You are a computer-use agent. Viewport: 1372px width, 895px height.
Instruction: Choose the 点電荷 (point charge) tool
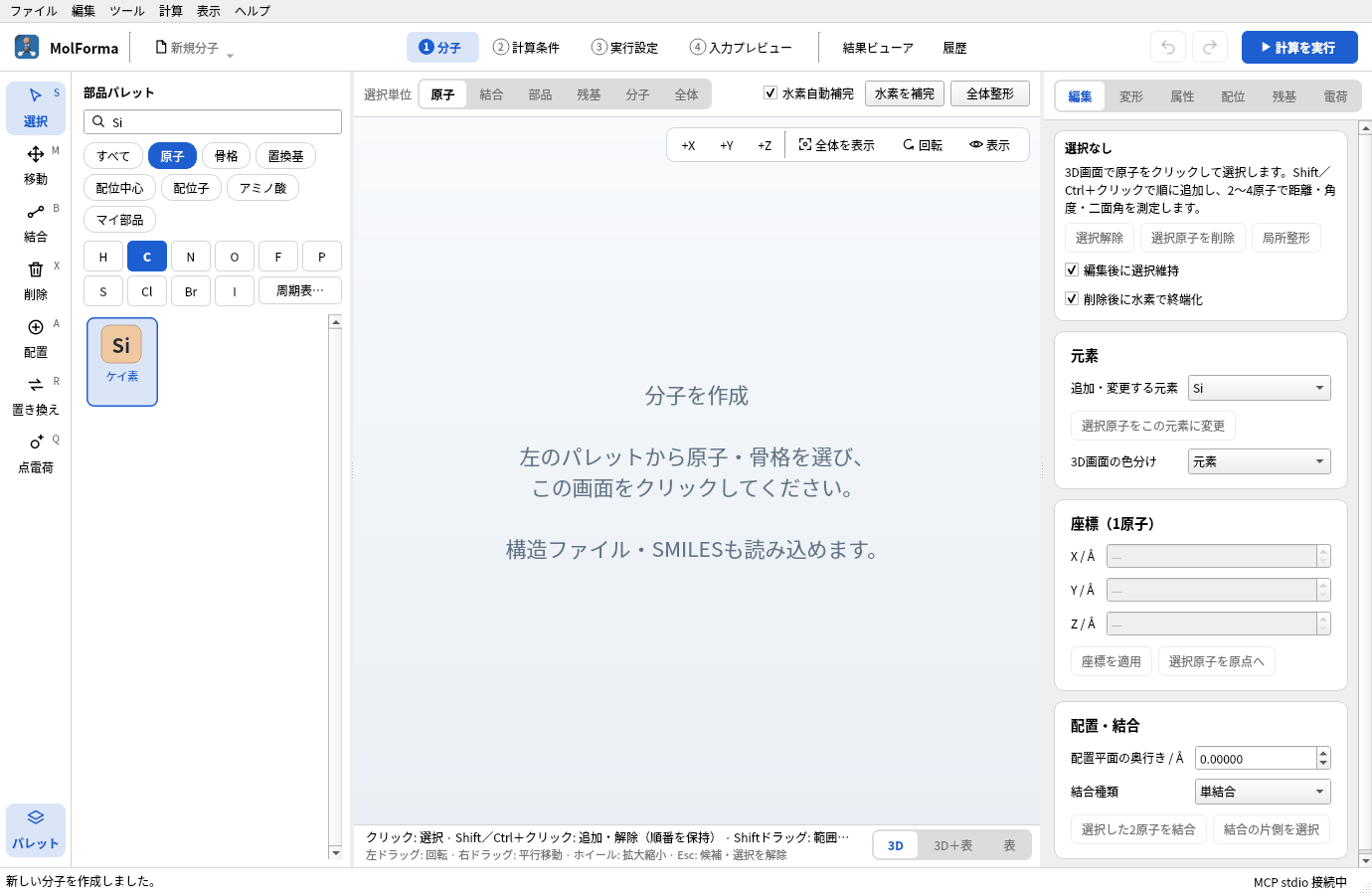click(x=36, y=453)
